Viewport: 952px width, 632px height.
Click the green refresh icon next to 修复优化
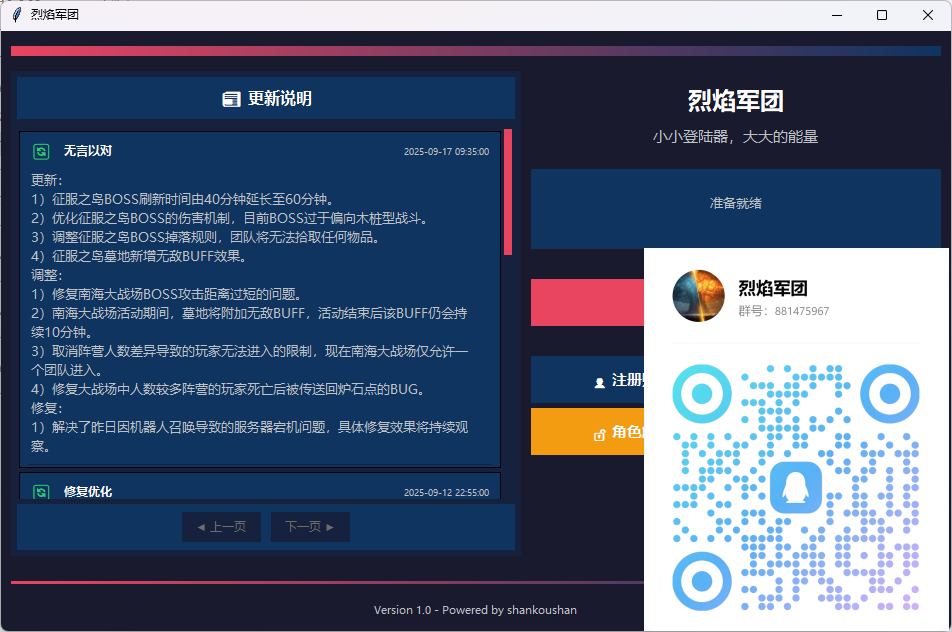[x=41, y=491]
